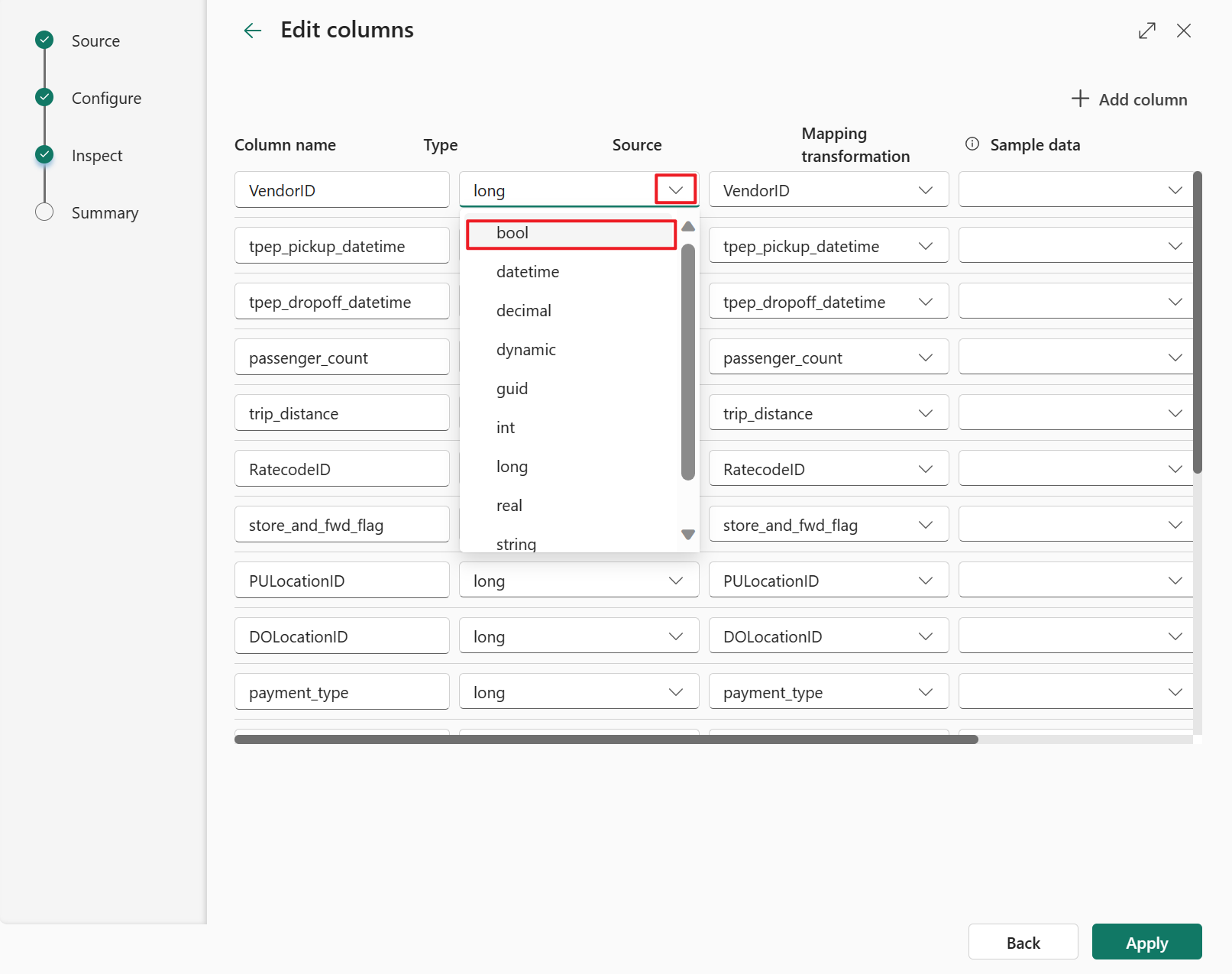Open the passenger_count source dropdown
The height and width of the screenshot is (974, 1232).
click(829, 357)
